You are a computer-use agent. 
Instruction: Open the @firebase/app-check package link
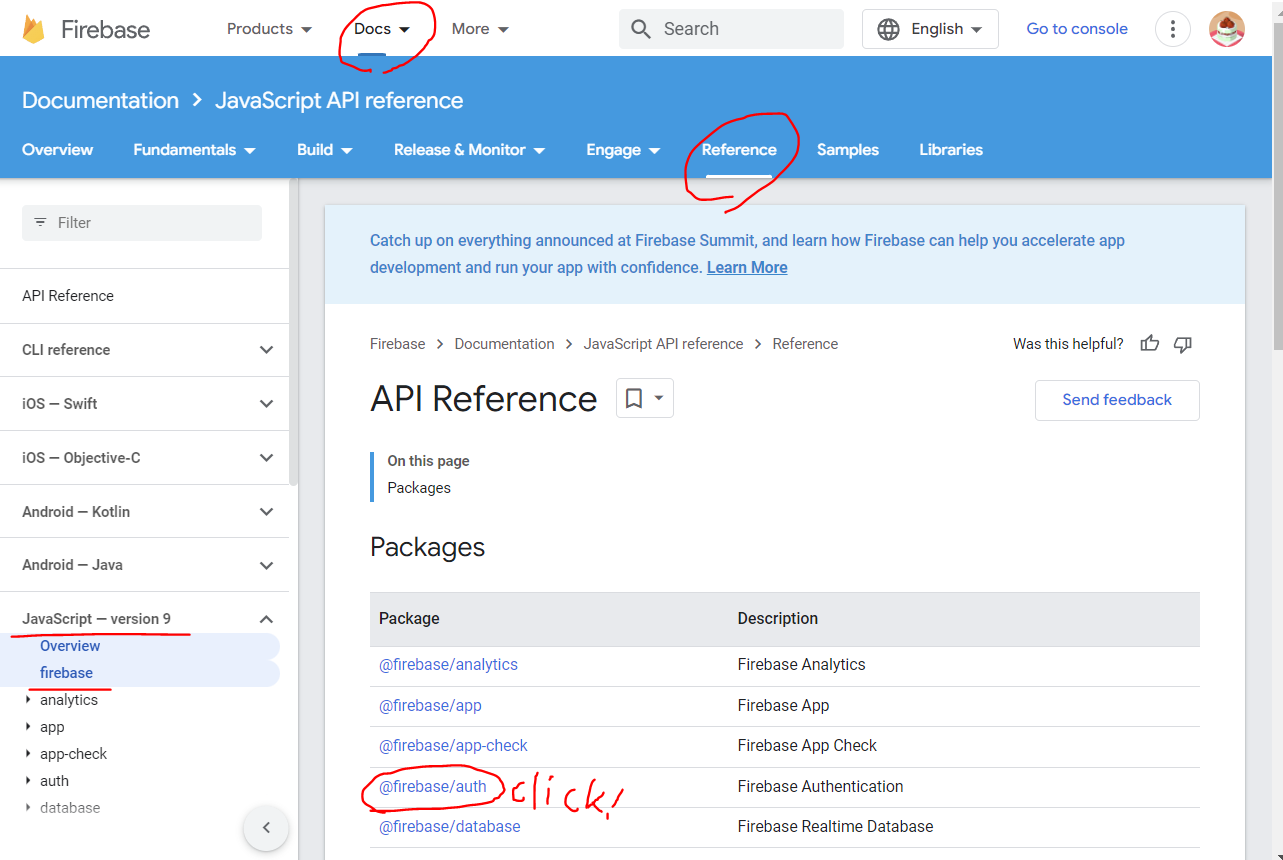click(x=453, y=746)
